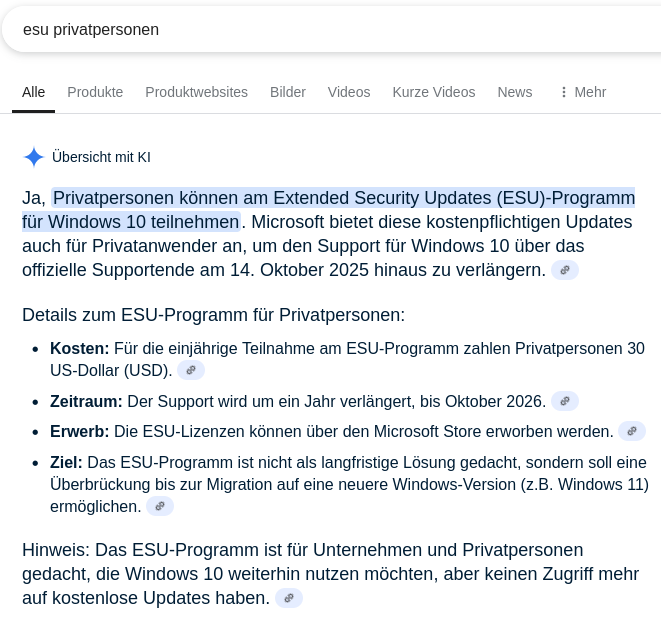Viewport: 661px width, 629px height.
Task: Switch to Bilder results
Action: coord(288,92)
